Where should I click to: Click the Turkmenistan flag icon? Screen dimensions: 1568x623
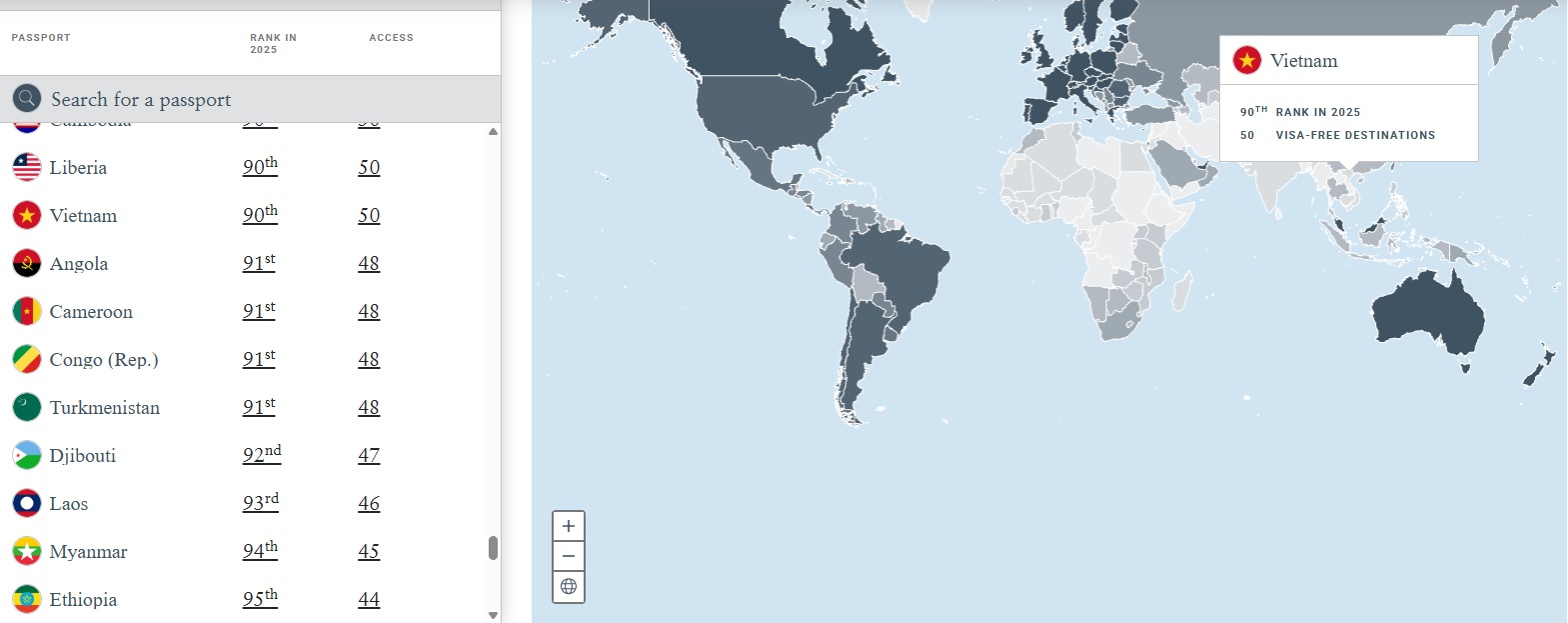point(27,407)
